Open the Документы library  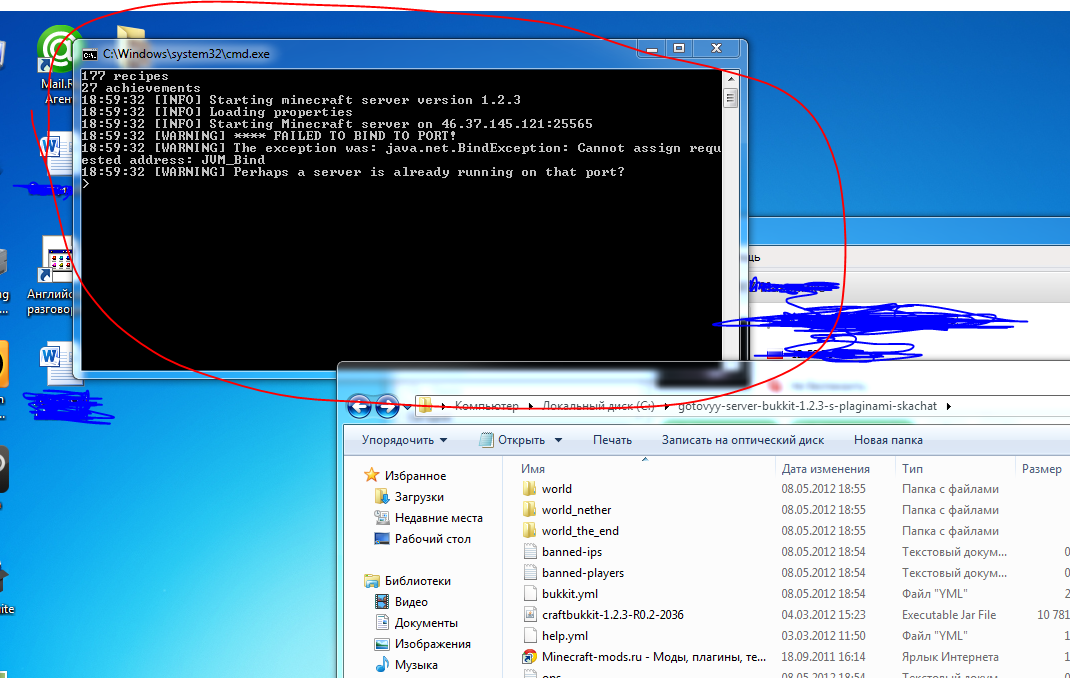coord(426,623)
